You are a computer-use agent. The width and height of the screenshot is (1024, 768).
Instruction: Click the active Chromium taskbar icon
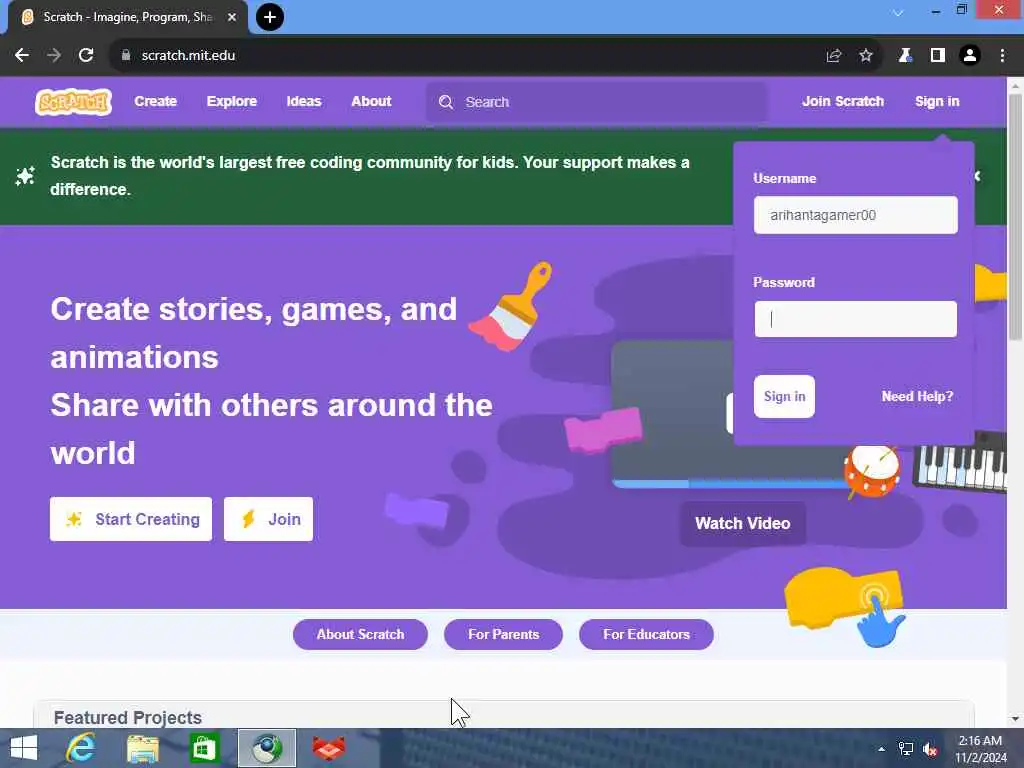point(266,748)
